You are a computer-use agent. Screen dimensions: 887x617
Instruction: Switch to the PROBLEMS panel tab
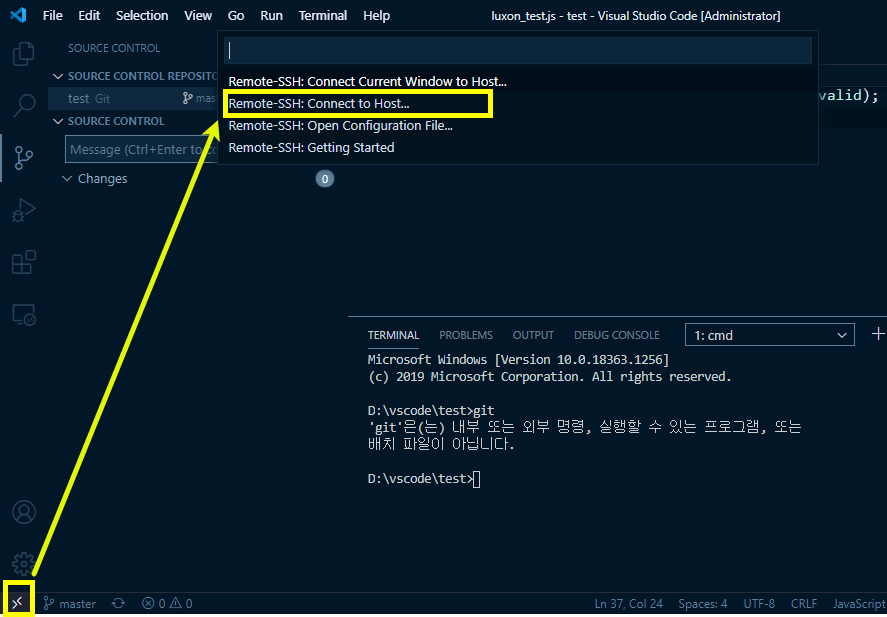[466, 335]
